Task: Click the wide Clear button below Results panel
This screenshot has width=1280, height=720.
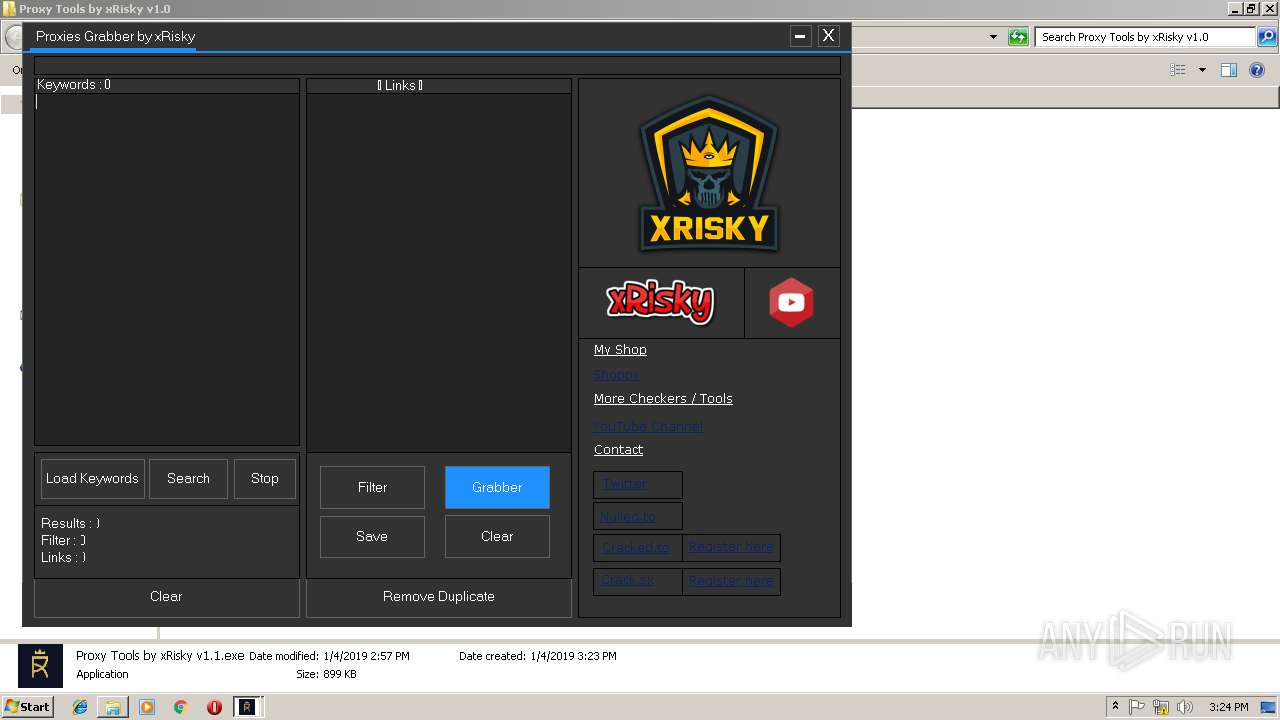Action: click(x=166, y=597)
